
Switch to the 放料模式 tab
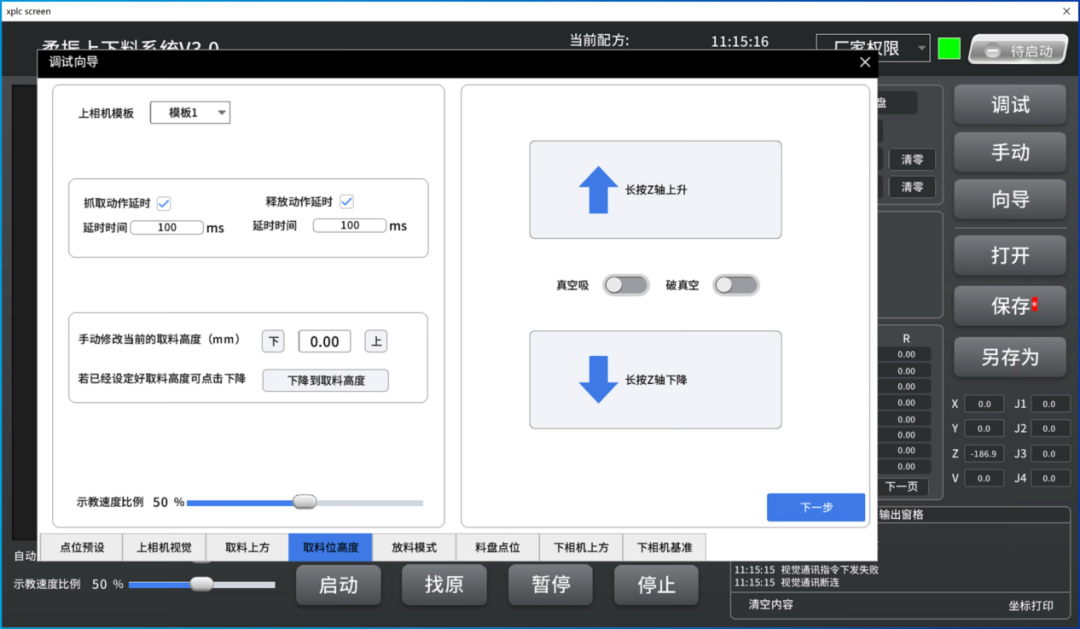[x=414, y=548]
